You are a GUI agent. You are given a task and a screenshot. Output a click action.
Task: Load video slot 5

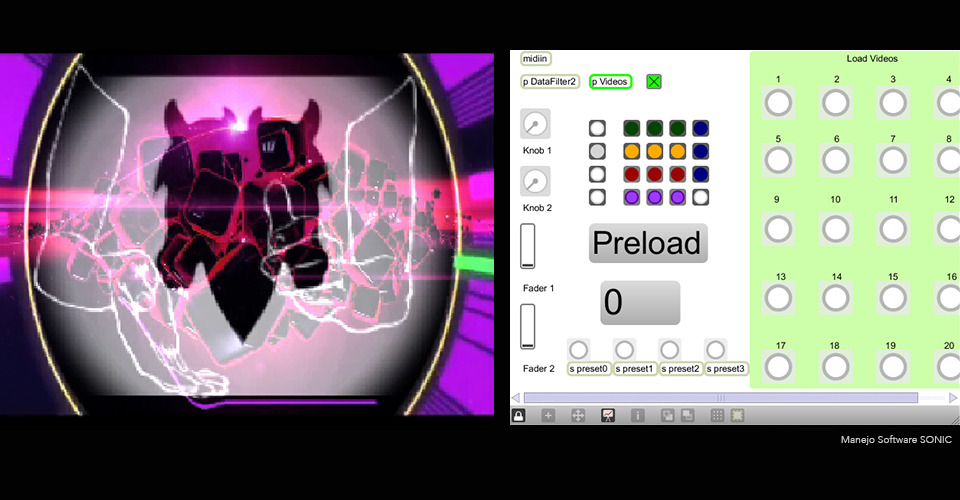click(778, 160)
